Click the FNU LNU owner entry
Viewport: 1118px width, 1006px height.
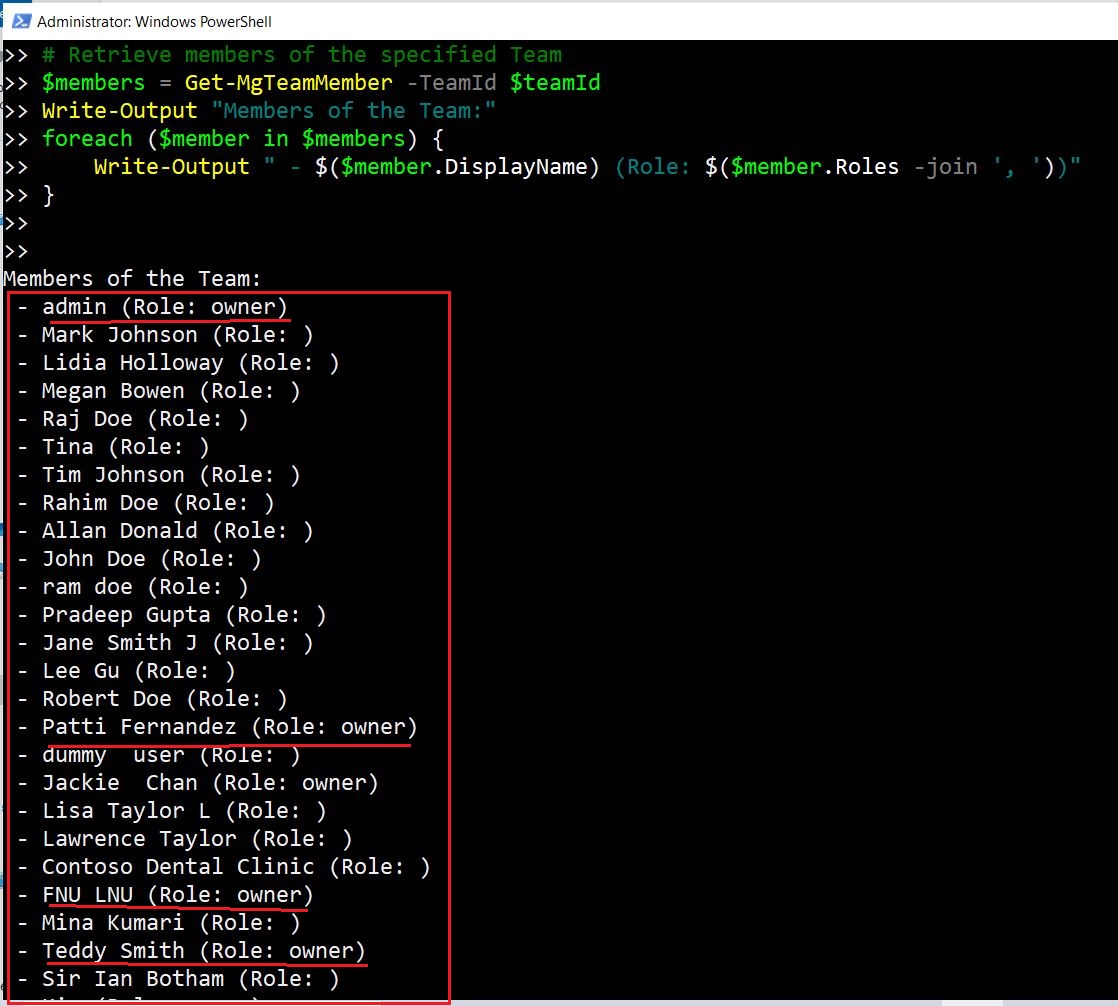177,894
